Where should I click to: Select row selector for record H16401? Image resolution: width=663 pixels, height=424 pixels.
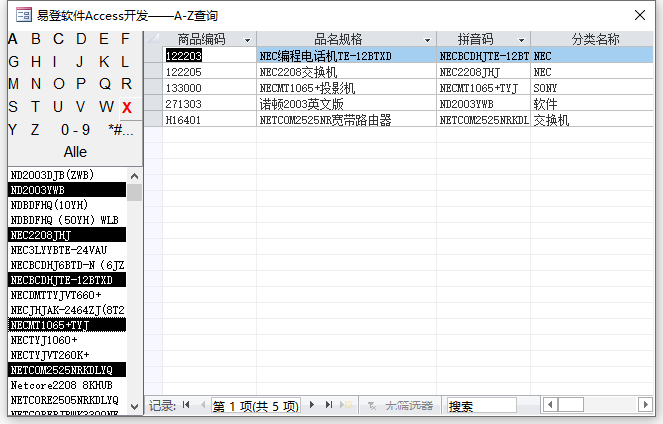[x=153, y=120]
